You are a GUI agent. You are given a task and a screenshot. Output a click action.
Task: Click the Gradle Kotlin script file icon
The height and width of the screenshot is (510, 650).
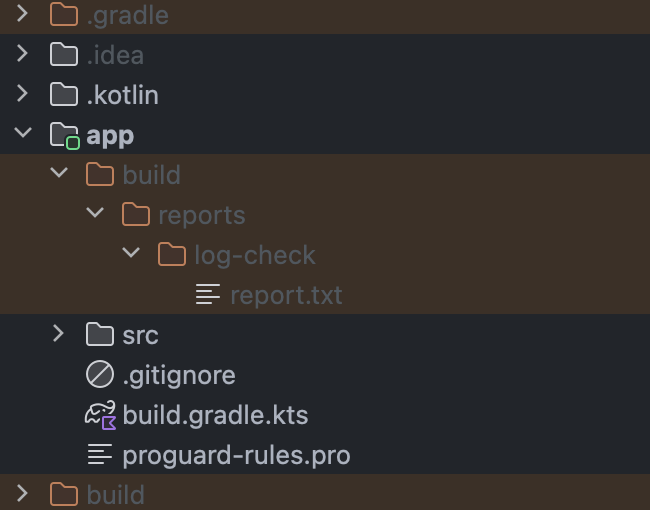[100, 415]
